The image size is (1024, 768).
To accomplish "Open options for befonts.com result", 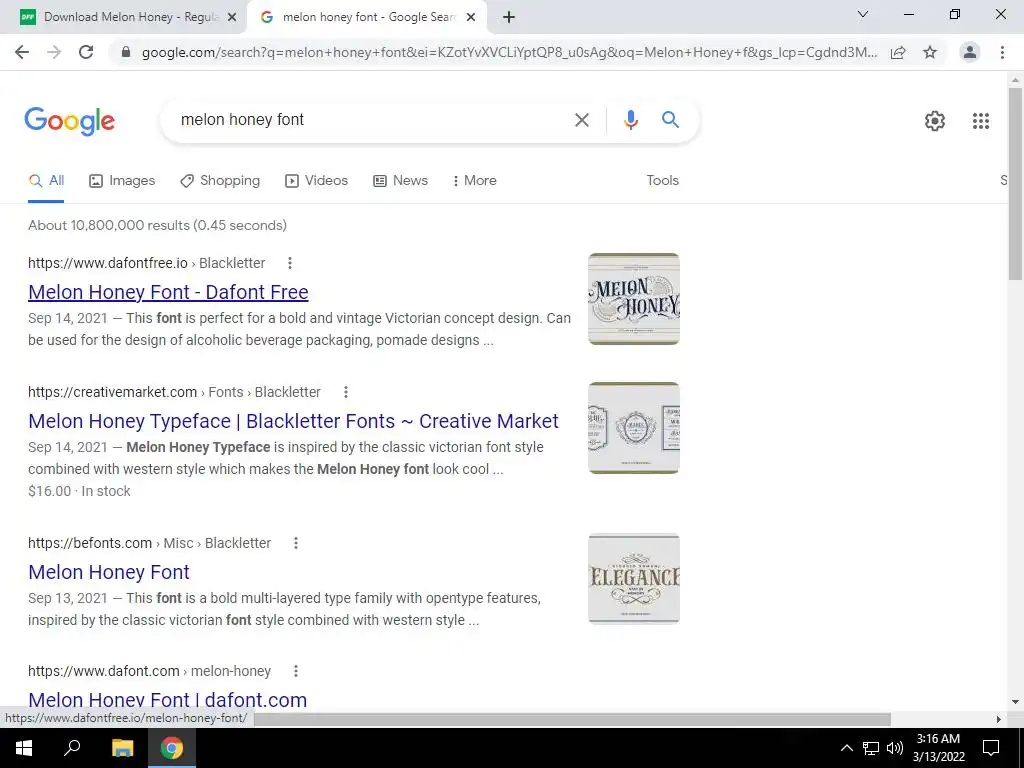I will click(x=296, y=543).
